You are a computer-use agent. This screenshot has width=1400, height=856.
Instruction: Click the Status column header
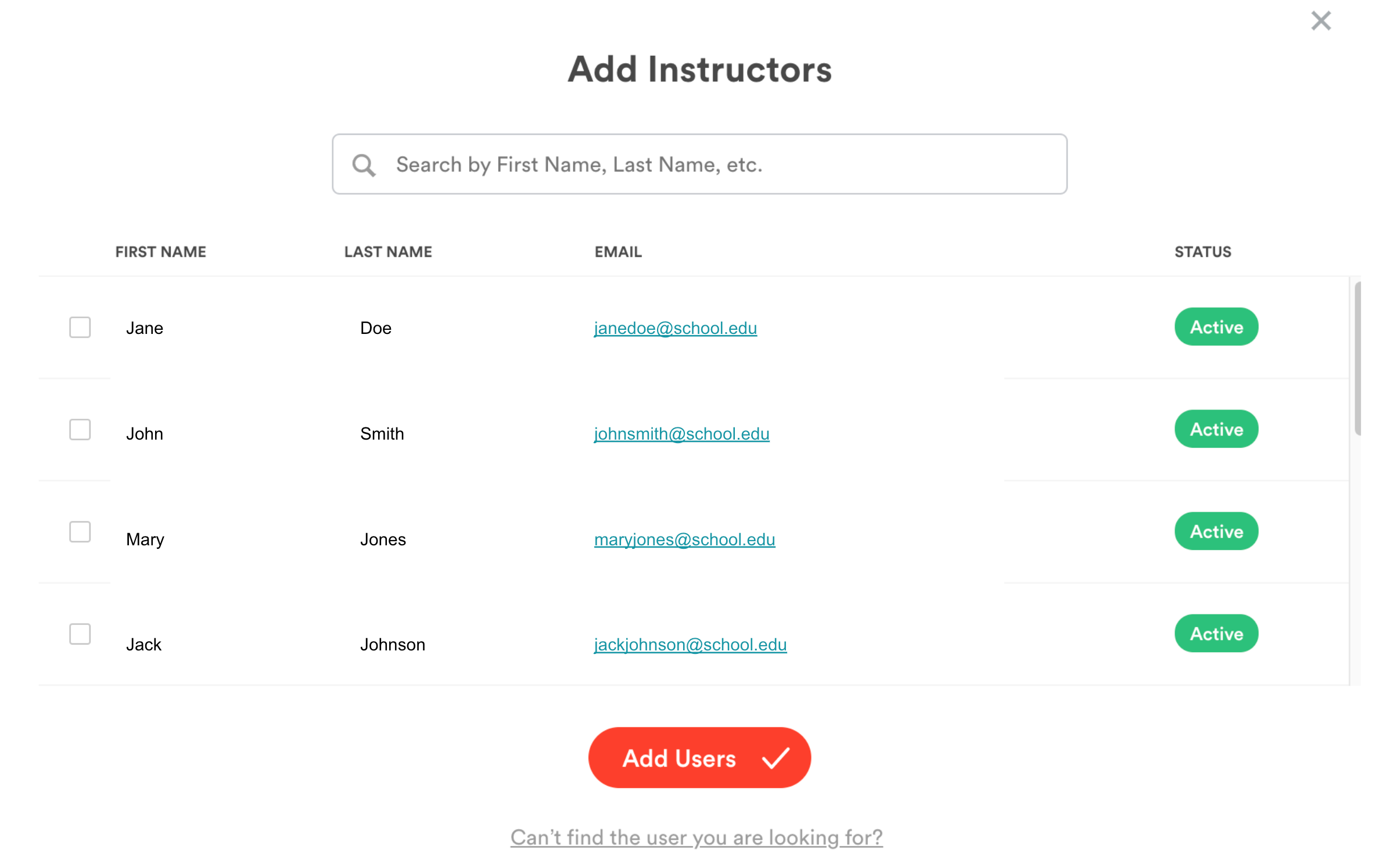point(1202,252)
